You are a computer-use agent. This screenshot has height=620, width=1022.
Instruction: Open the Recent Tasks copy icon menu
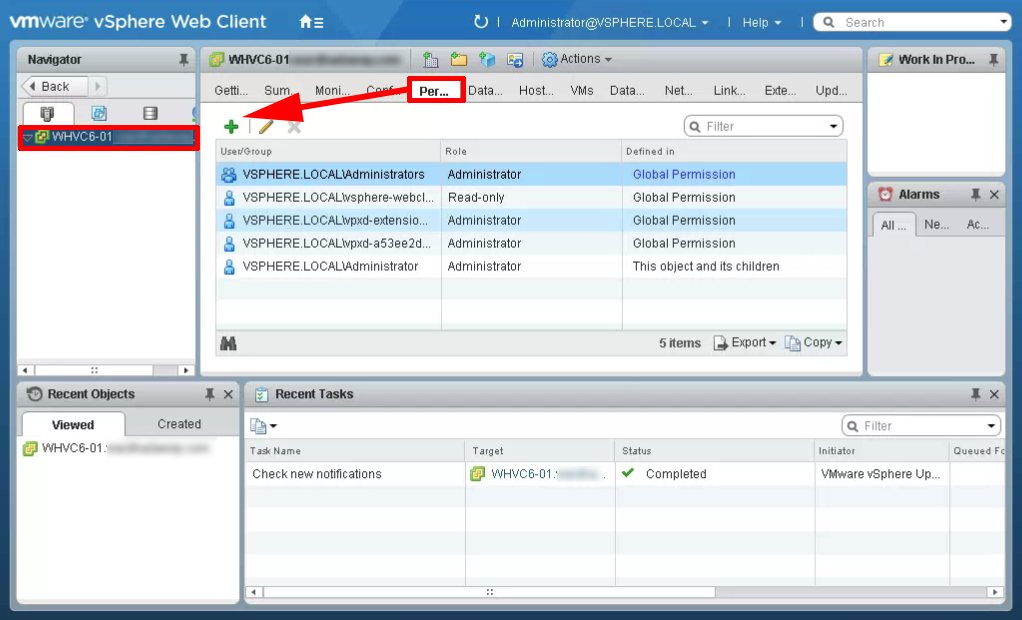point(263,426)
